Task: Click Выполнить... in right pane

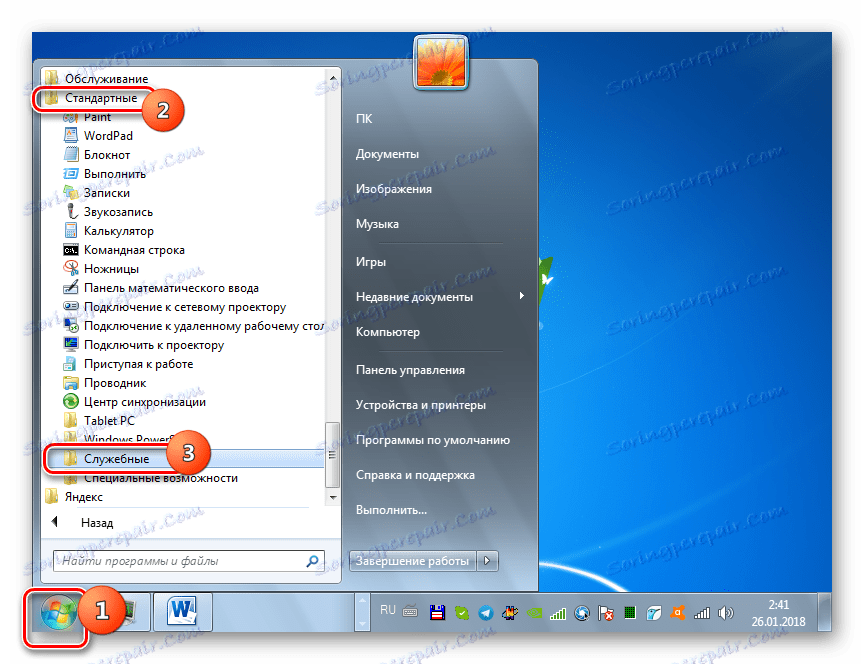Action: coord(391,510)
